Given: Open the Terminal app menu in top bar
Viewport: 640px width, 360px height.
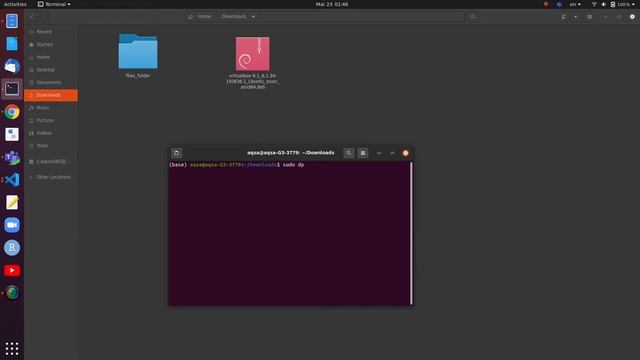Looking at the screenshot, I should click(54, 4).
